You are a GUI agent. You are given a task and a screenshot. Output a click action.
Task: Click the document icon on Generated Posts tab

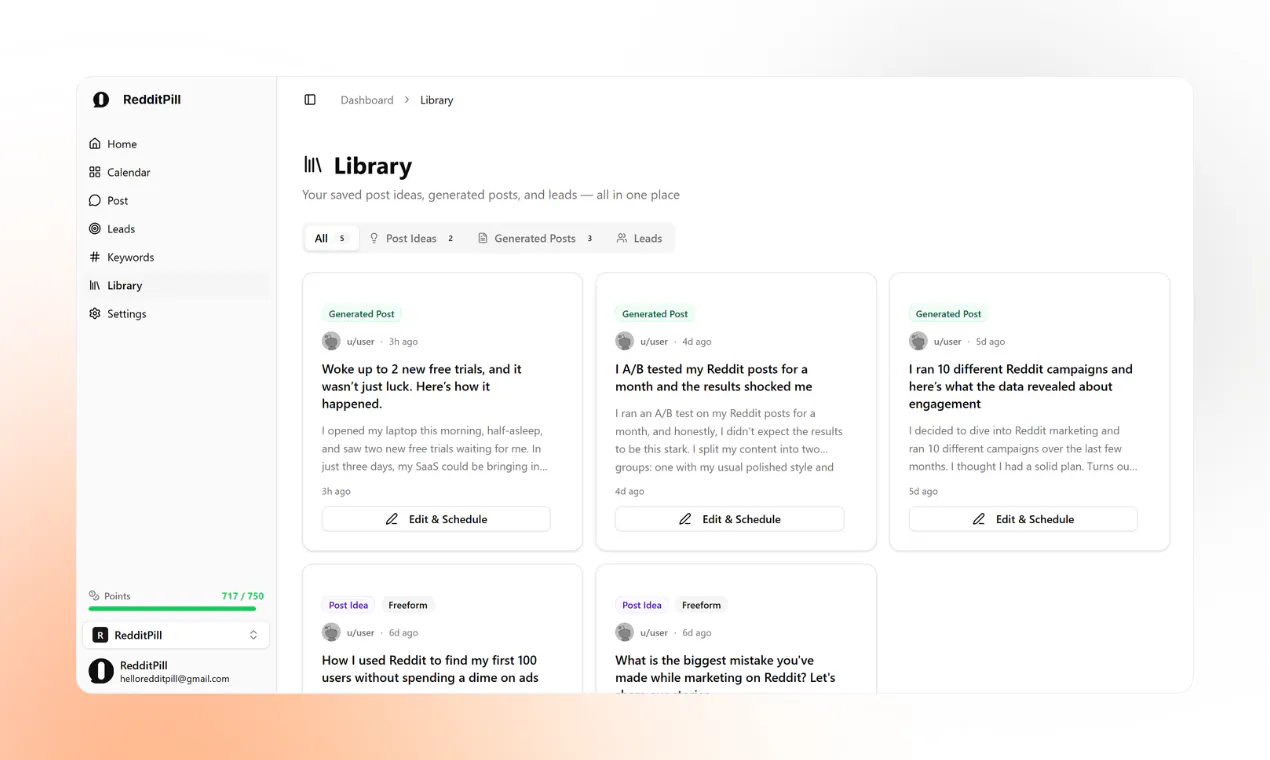pos(483,238)
